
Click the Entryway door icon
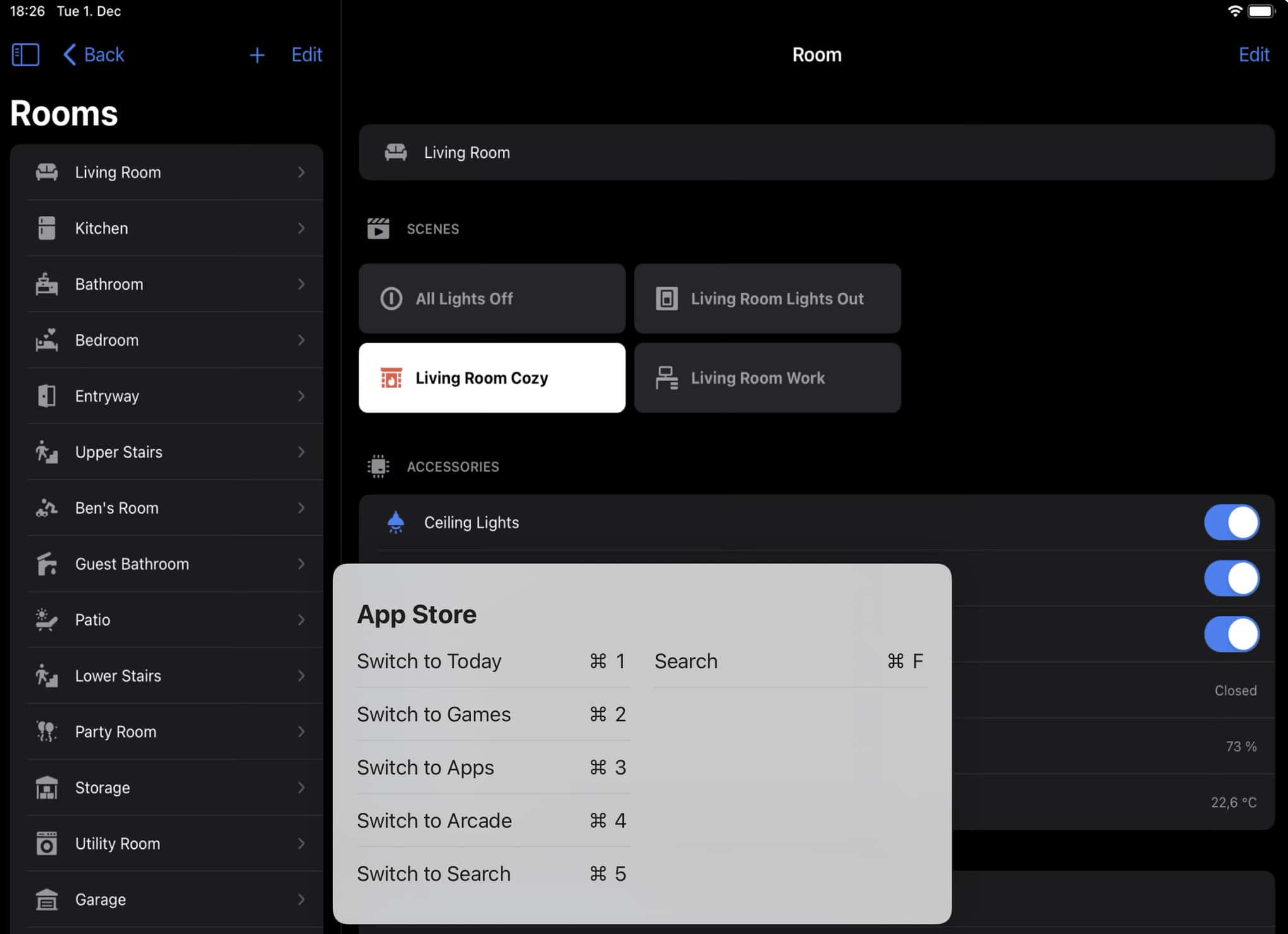coord(47,396)
